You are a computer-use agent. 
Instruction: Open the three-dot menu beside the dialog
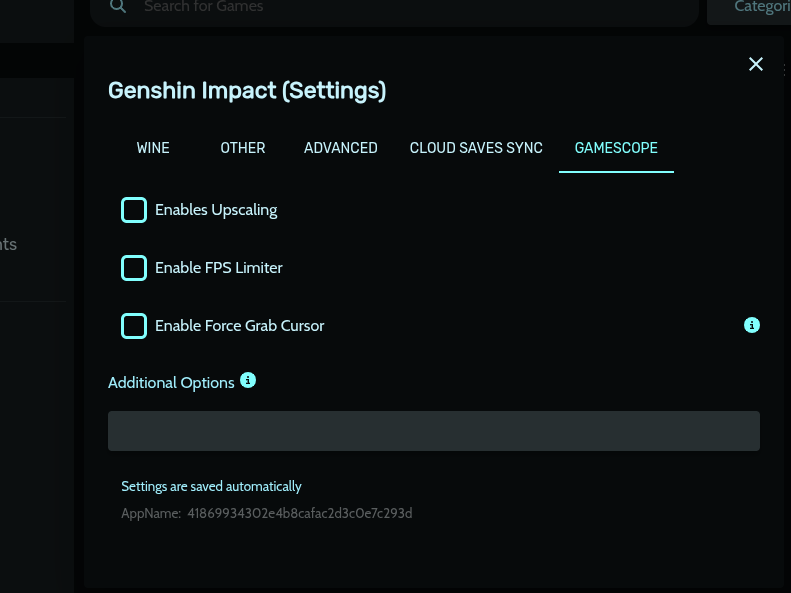785,70
